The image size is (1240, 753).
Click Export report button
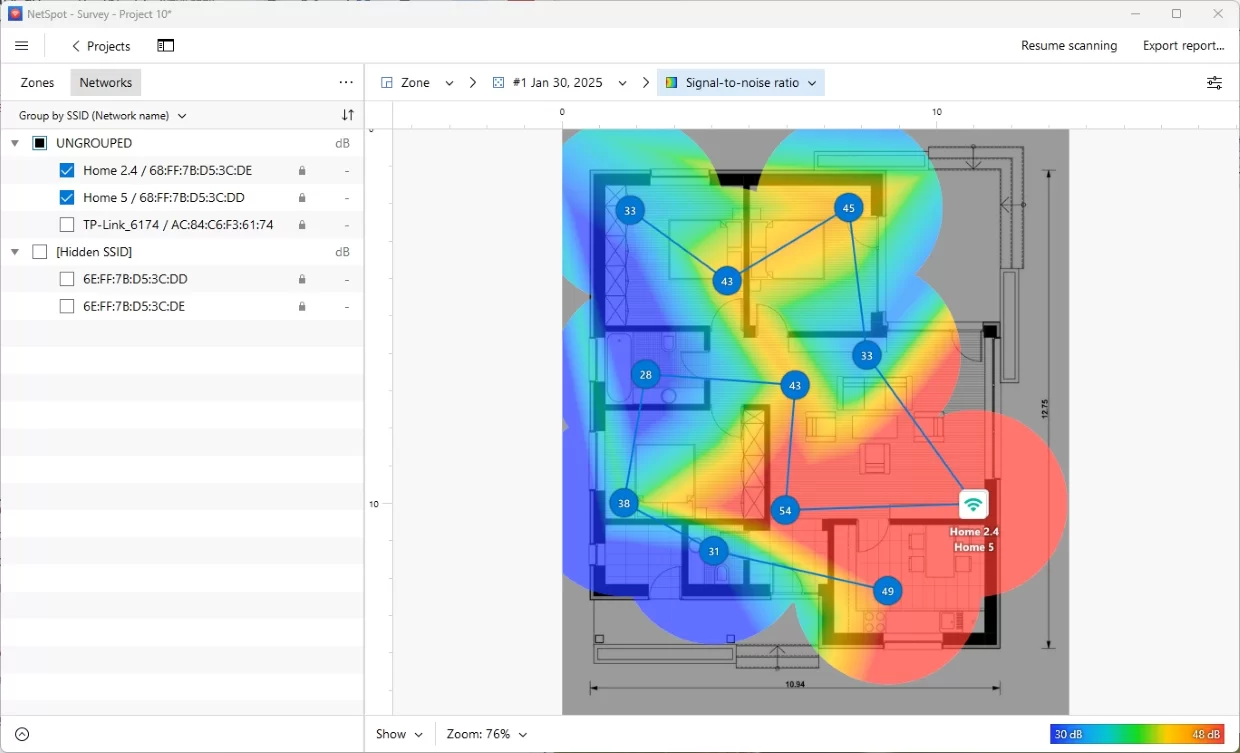tap(1184, 46)
